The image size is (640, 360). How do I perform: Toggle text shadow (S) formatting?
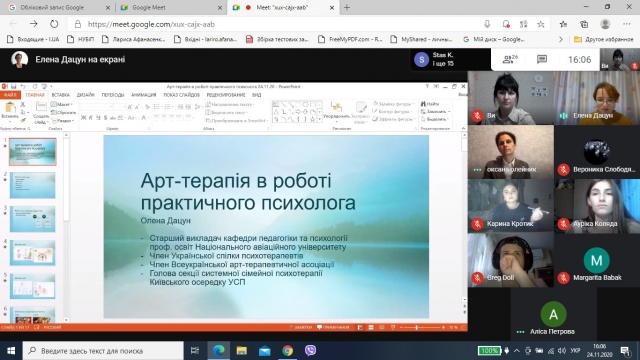[x=105, y=118]
